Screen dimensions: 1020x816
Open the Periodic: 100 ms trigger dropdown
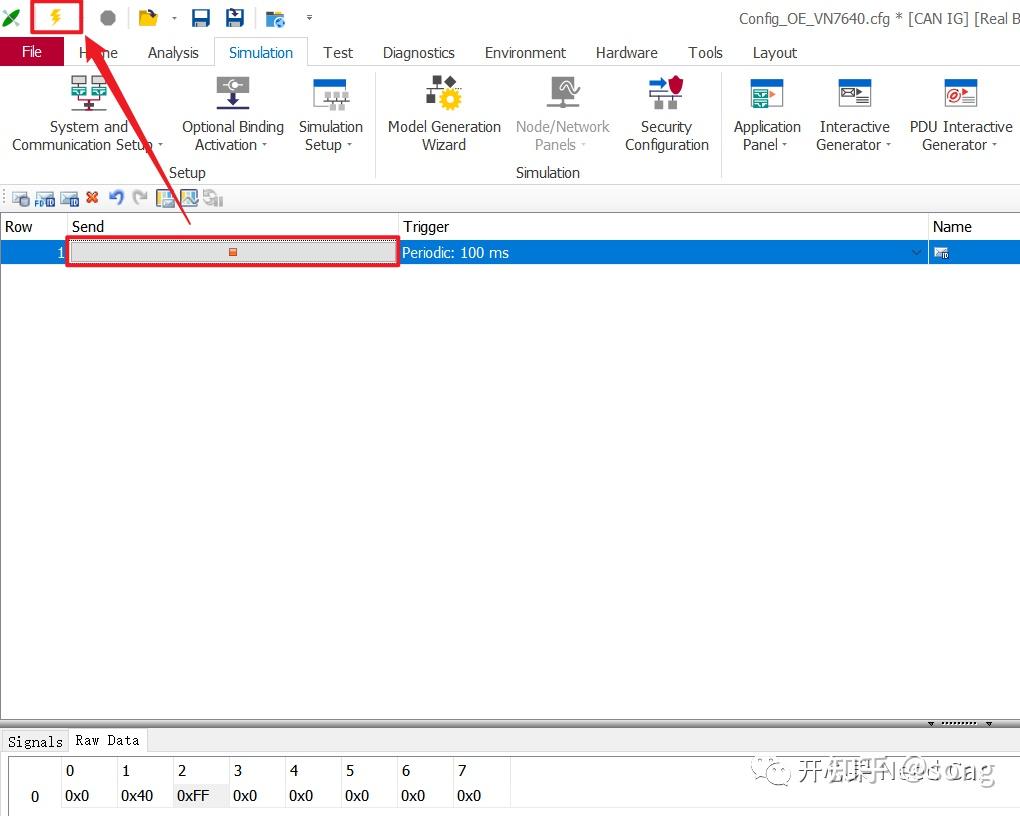tap(916, 252)
